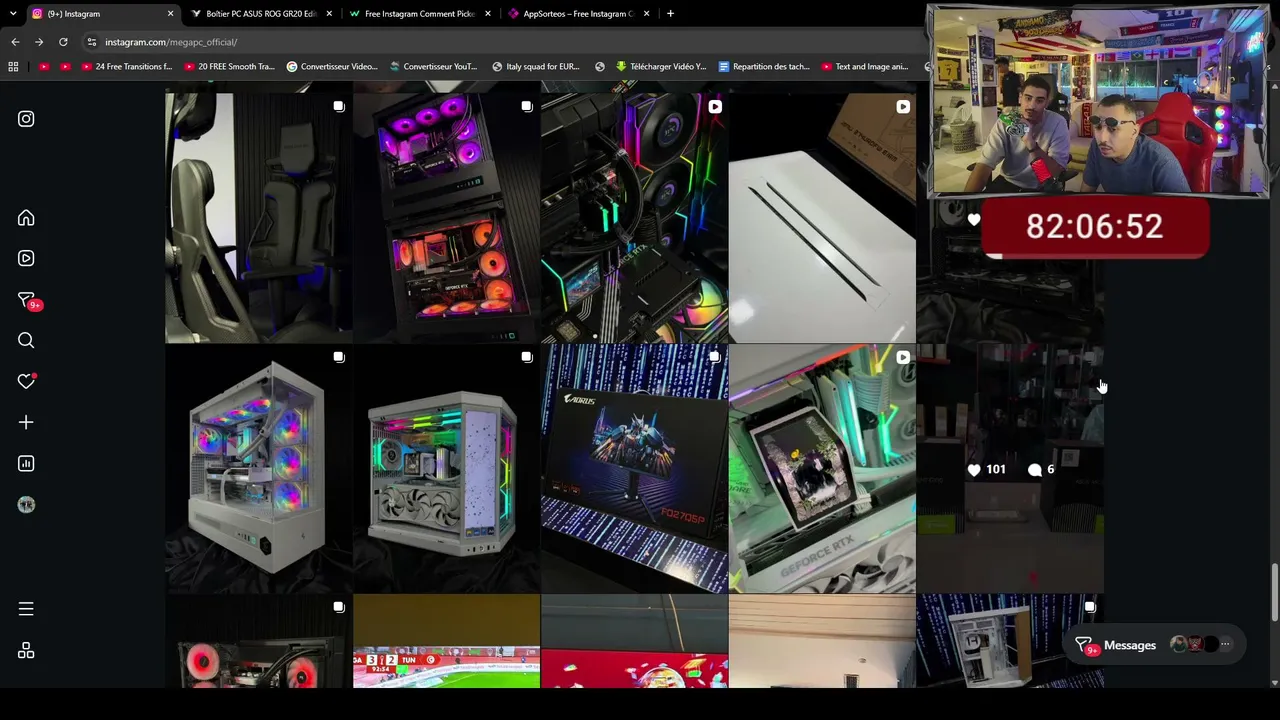Open the GeForce RTX white build video

[x=822, y=469]
